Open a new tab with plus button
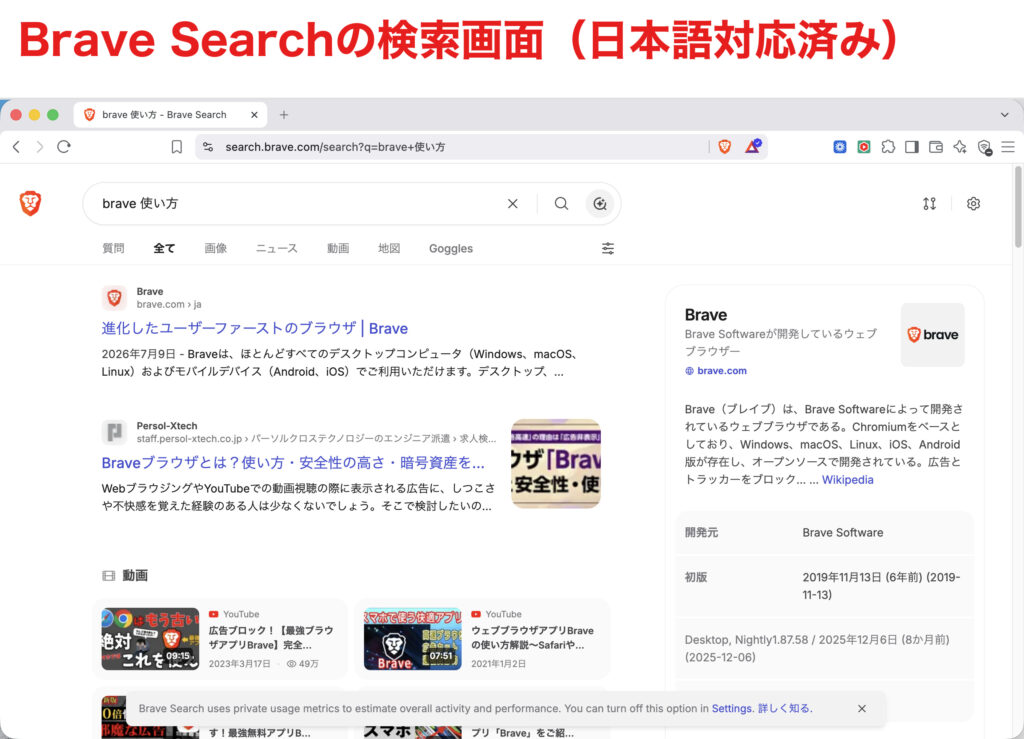 point(283,115)
